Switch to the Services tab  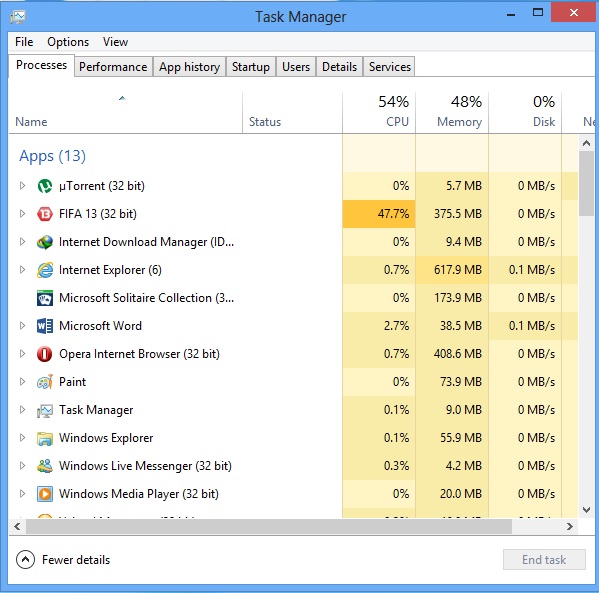pyautogui.click(x=390, y=67)
